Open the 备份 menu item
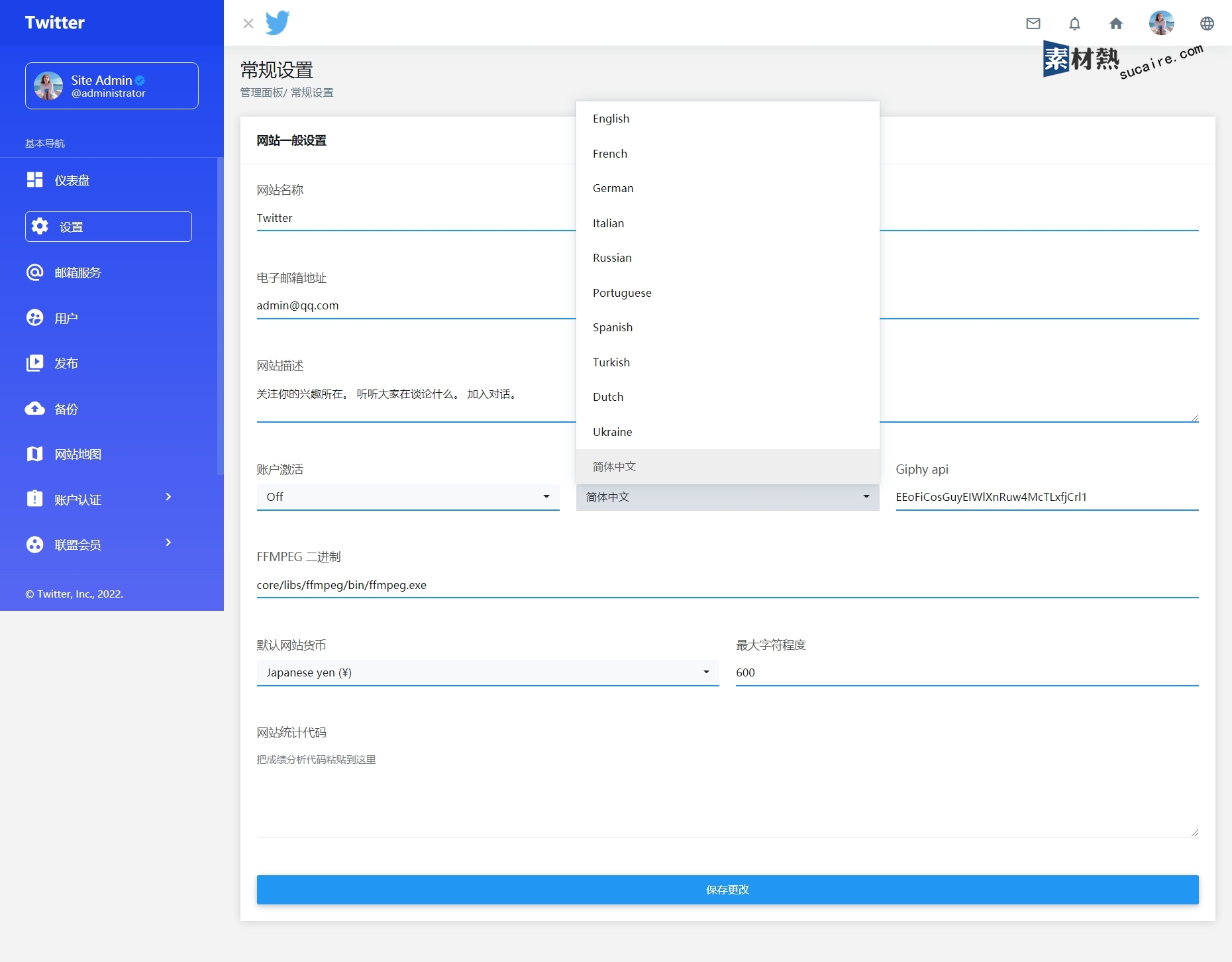The width and height of the screenshot is (1232, 962). pos(109,409)
